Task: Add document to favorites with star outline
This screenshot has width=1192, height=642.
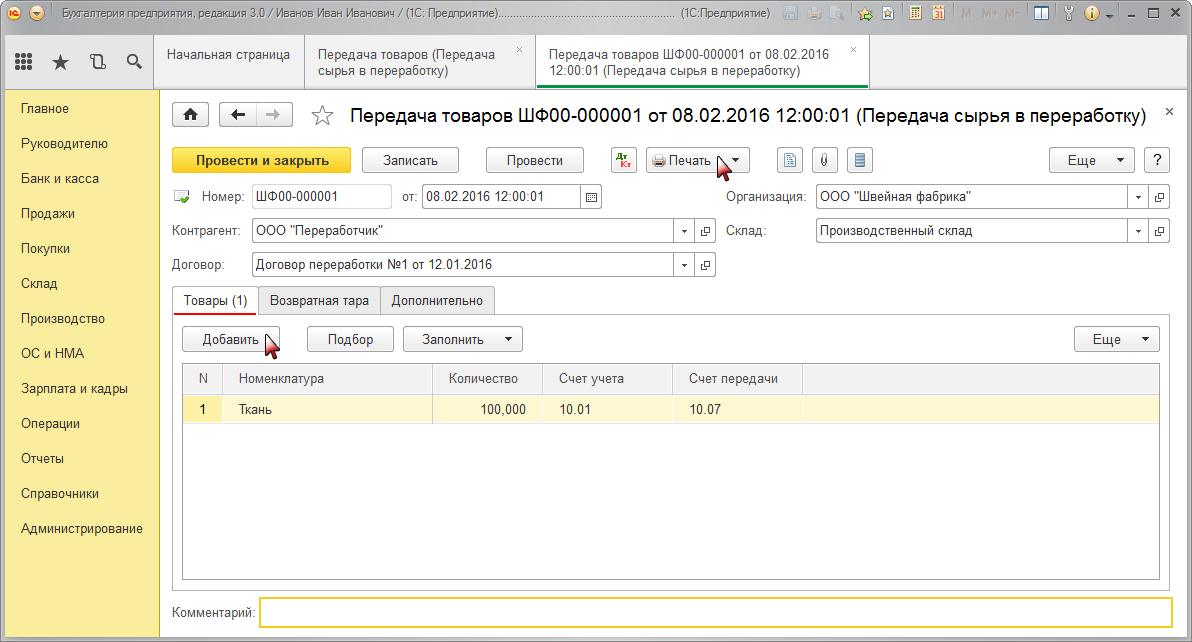Action: (x=322, y=116)
